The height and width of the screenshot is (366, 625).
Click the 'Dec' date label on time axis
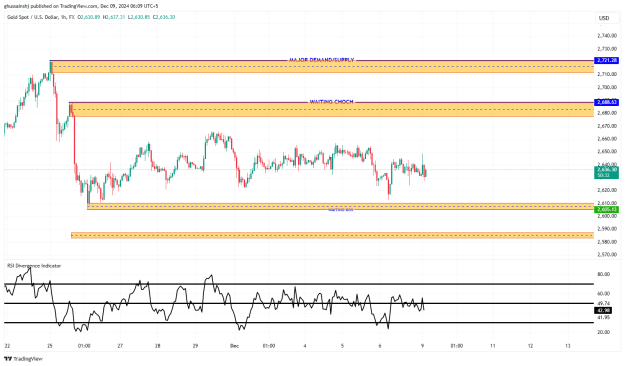(234, 346)
